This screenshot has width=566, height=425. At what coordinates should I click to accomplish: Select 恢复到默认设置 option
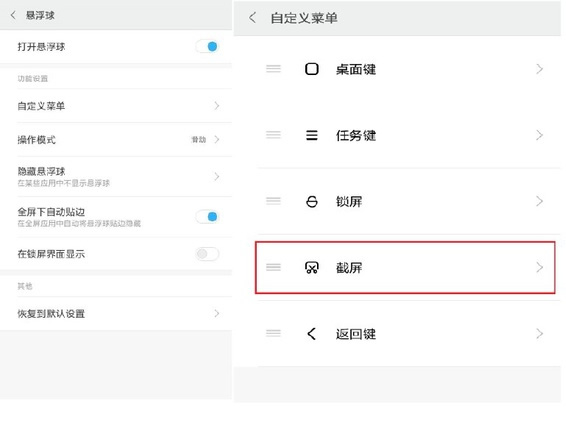click(116, 313)
